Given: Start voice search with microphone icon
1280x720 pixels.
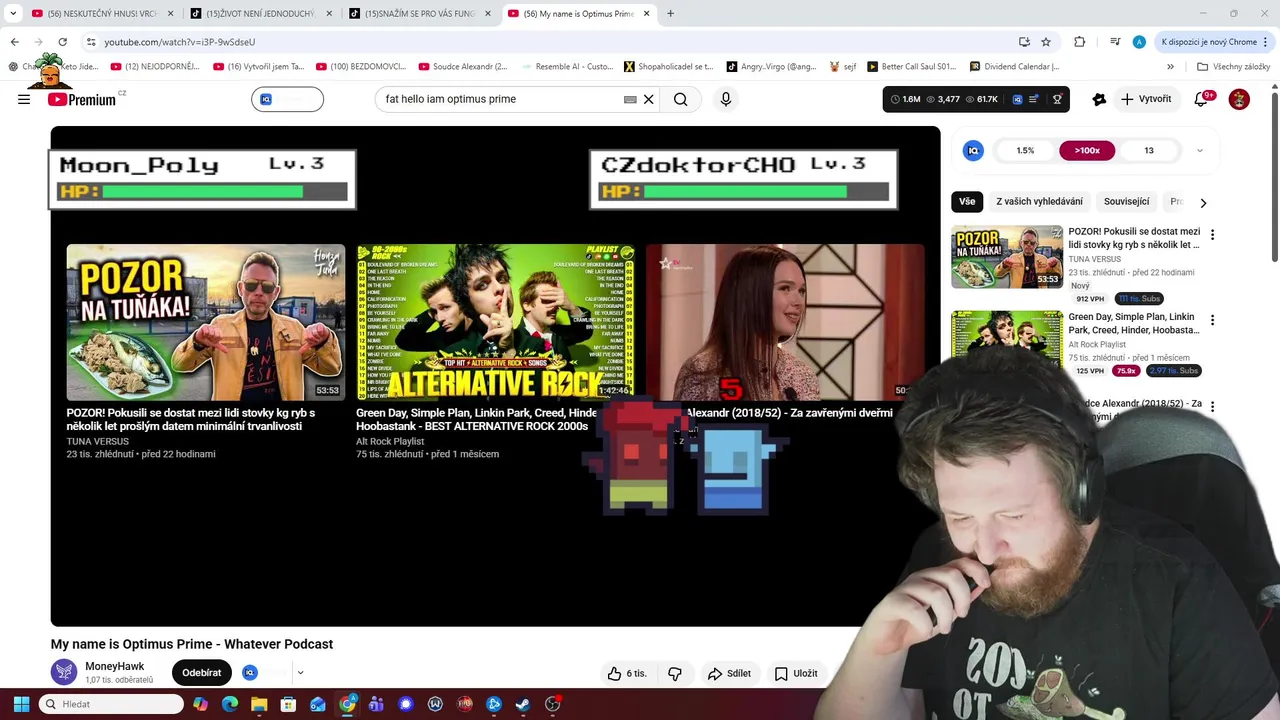Looking at the screenshot, I should pyautogui.click(x=726, y=99).
